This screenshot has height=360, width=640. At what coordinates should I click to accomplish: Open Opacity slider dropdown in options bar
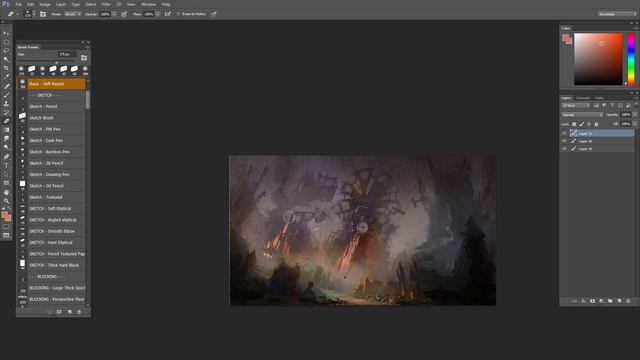[x=114, y=14]
